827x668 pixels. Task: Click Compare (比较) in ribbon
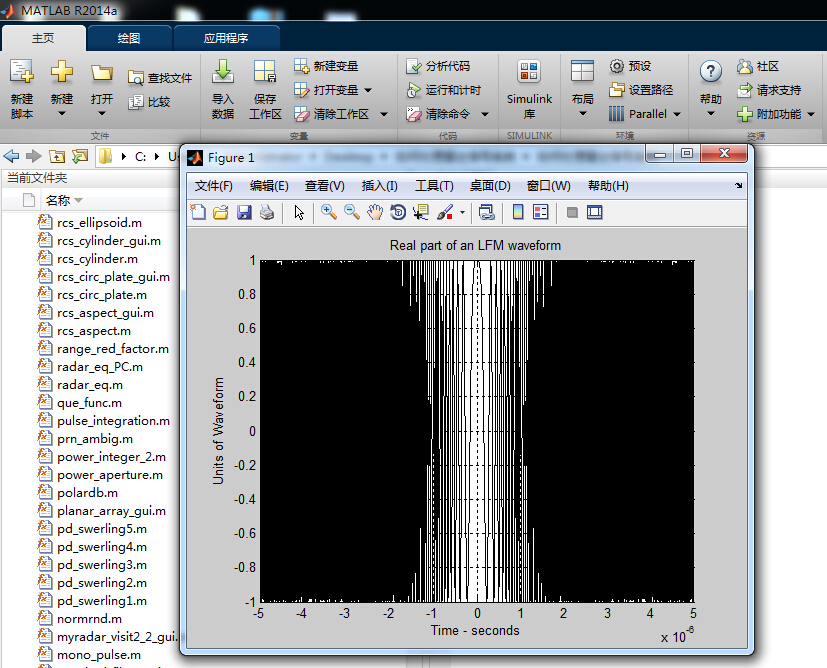149,102
